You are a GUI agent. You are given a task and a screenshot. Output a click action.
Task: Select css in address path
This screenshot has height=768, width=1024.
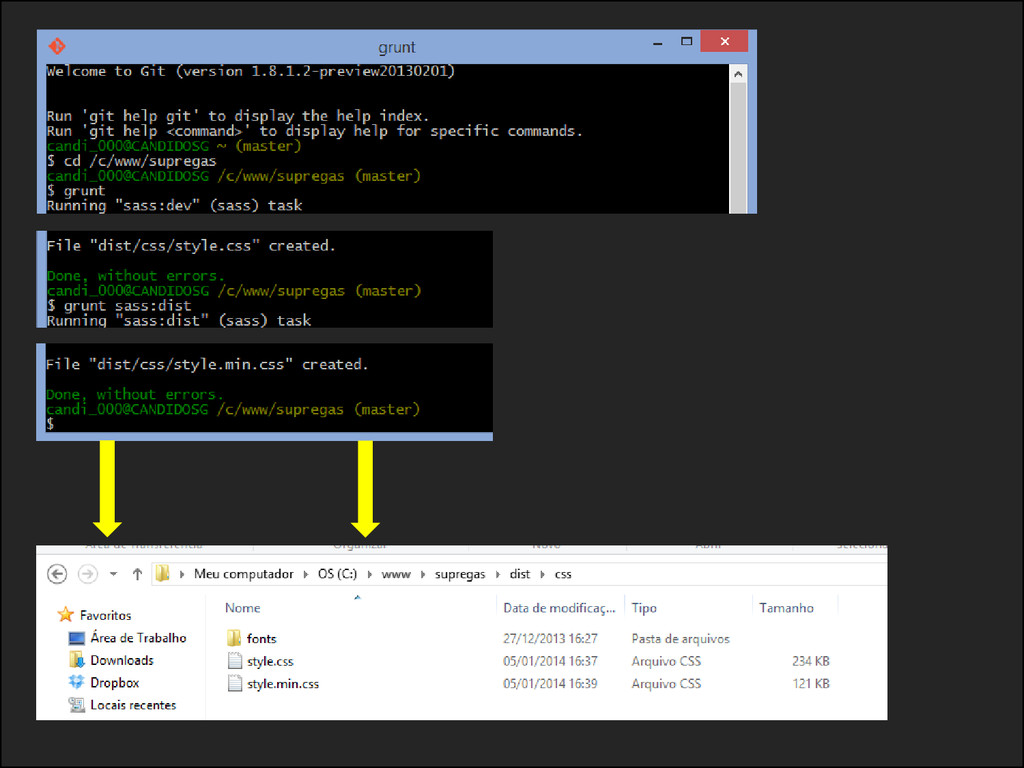(x=563, y=574)
